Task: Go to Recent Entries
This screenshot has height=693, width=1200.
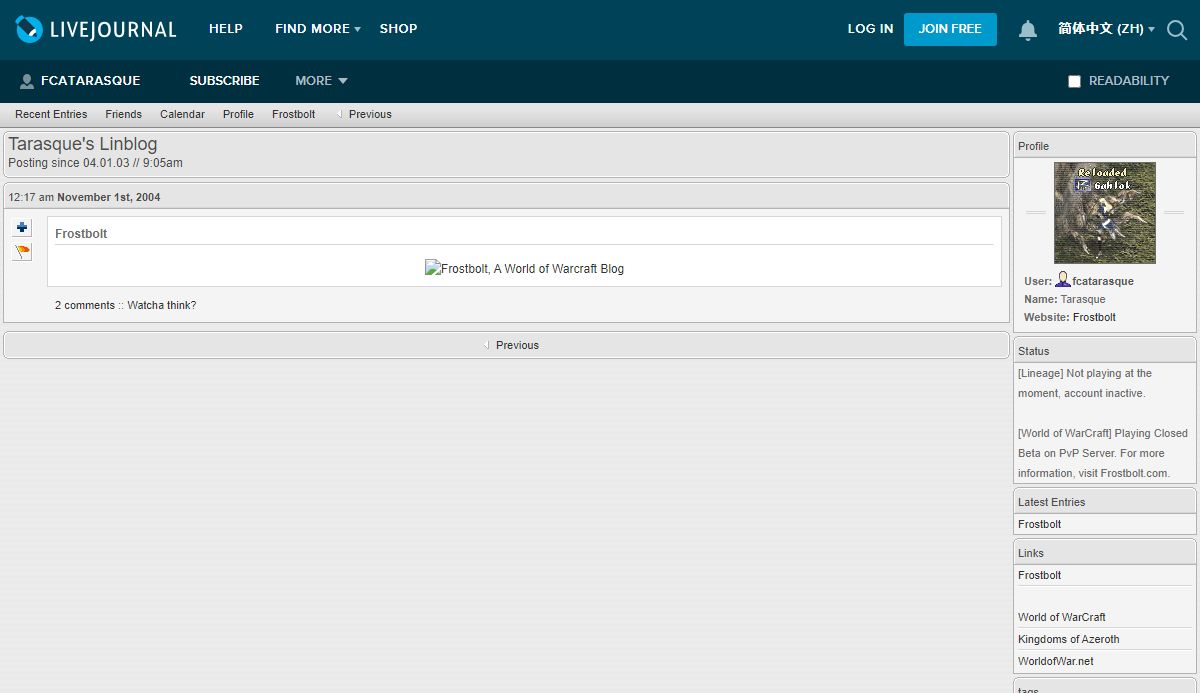Action: coord(51,114)
